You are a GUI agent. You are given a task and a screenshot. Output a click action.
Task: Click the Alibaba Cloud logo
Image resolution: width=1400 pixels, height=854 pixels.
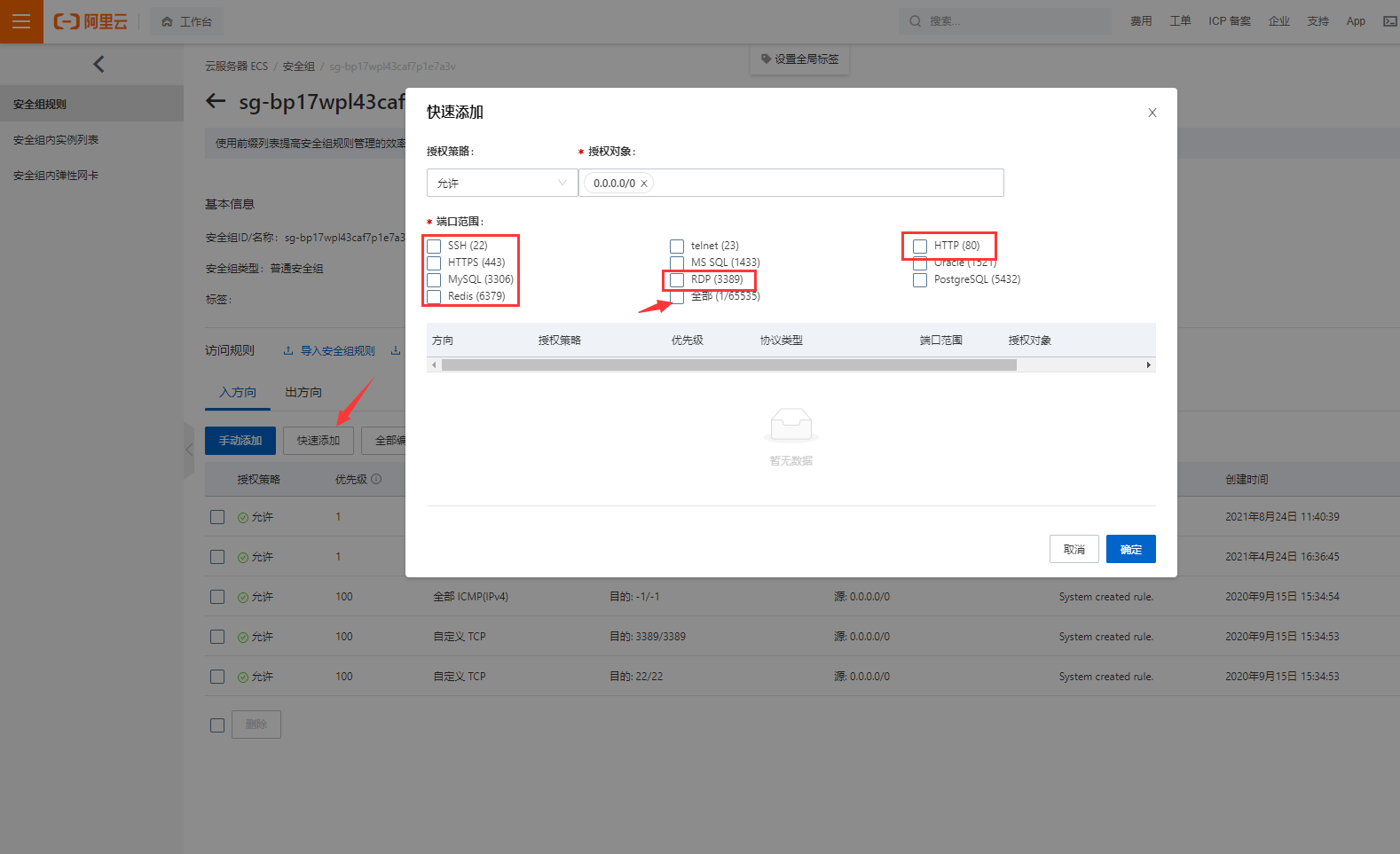(x=90, y=21)
